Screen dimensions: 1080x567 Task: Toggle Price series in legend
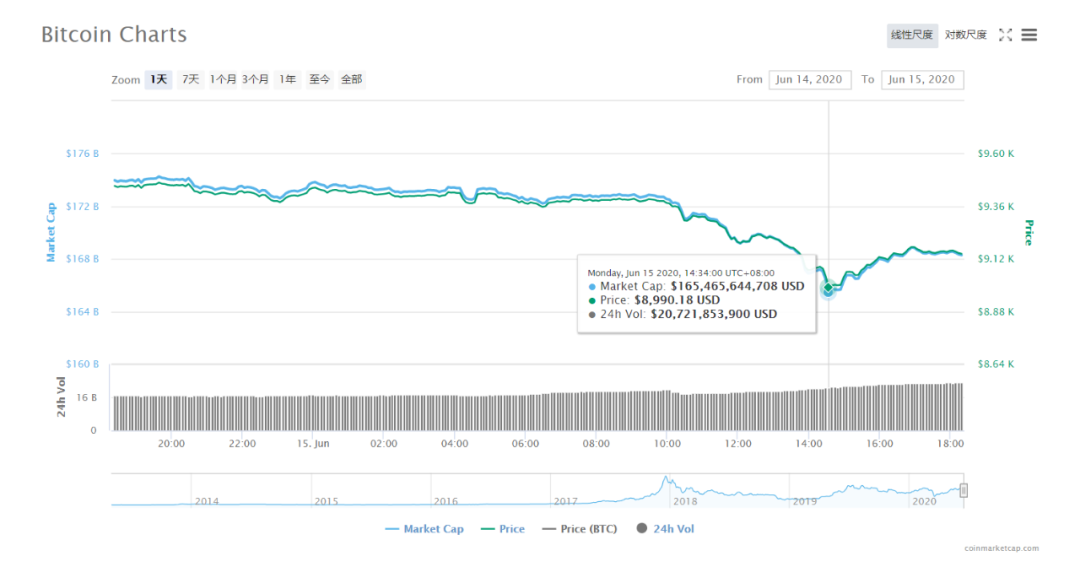coord(503,529)
